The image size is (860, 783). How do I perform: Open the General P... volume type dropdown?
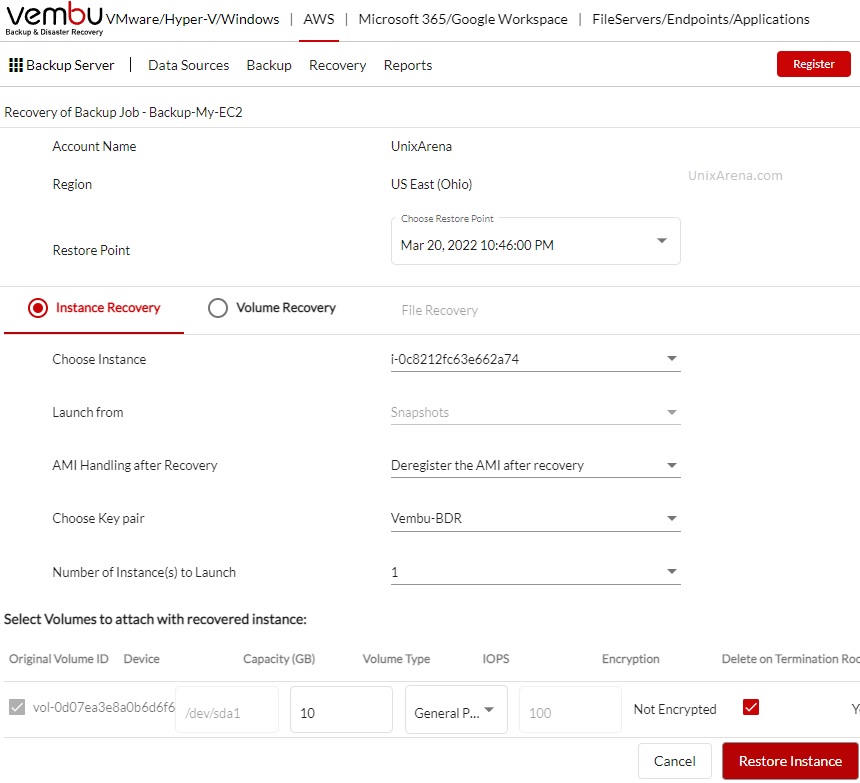click(456, 710)
